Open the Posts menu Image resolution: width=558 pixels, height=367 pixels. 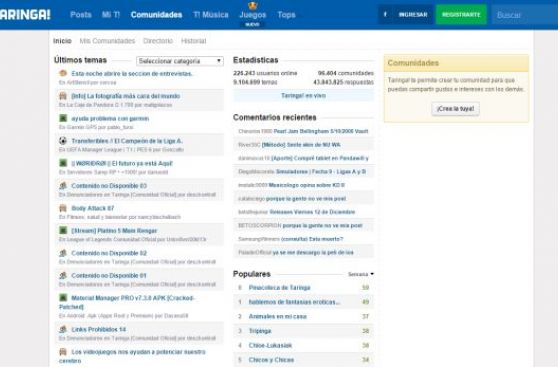(x=81, y=15)
